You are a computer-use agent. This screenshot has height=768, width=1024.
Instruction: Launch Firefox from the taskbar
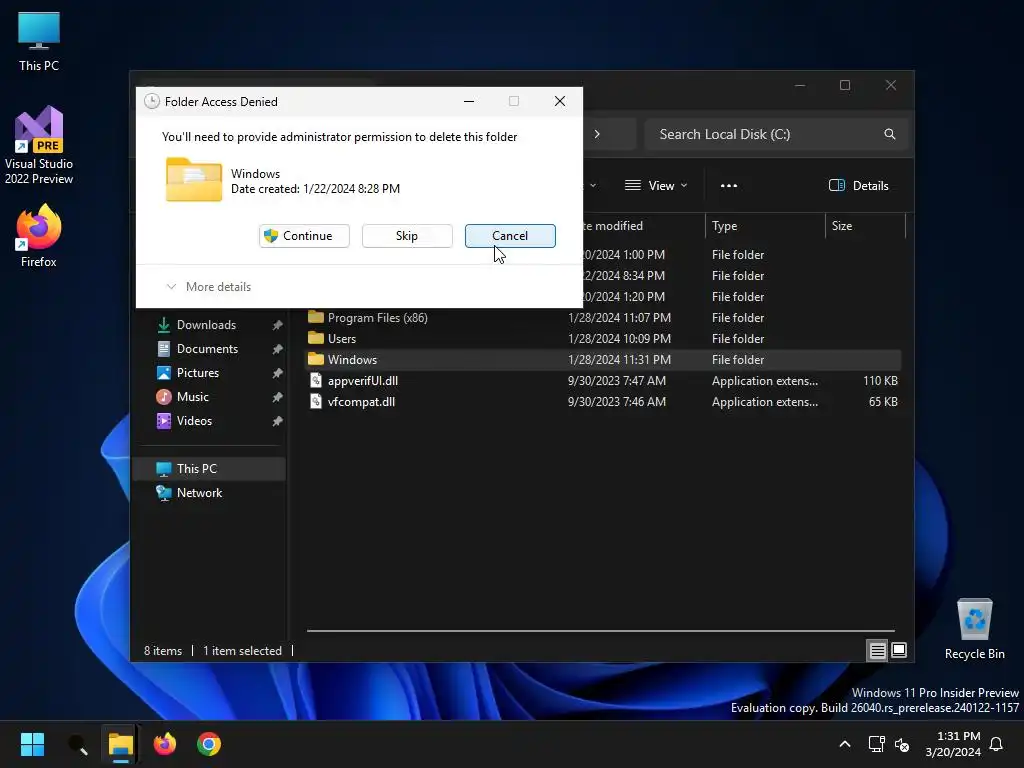point(165,744)
